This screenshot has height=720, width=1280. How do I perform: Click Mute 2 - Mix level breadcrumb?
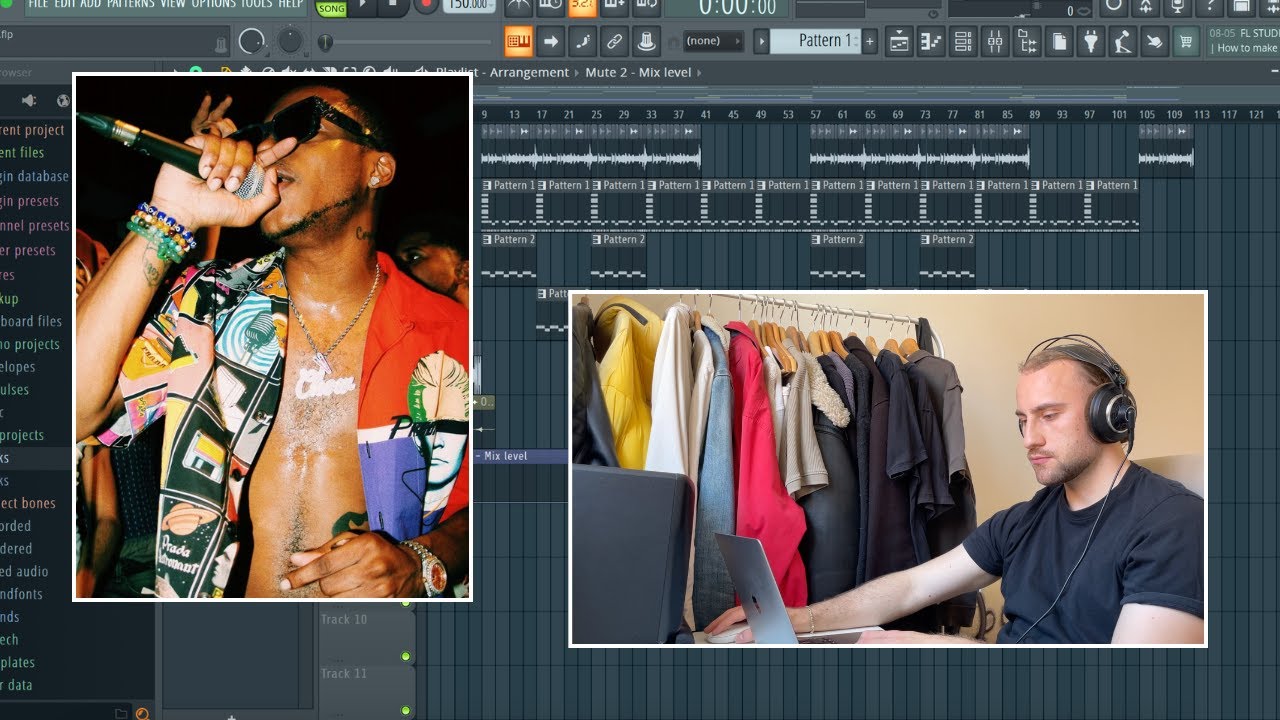click(637, 72)
